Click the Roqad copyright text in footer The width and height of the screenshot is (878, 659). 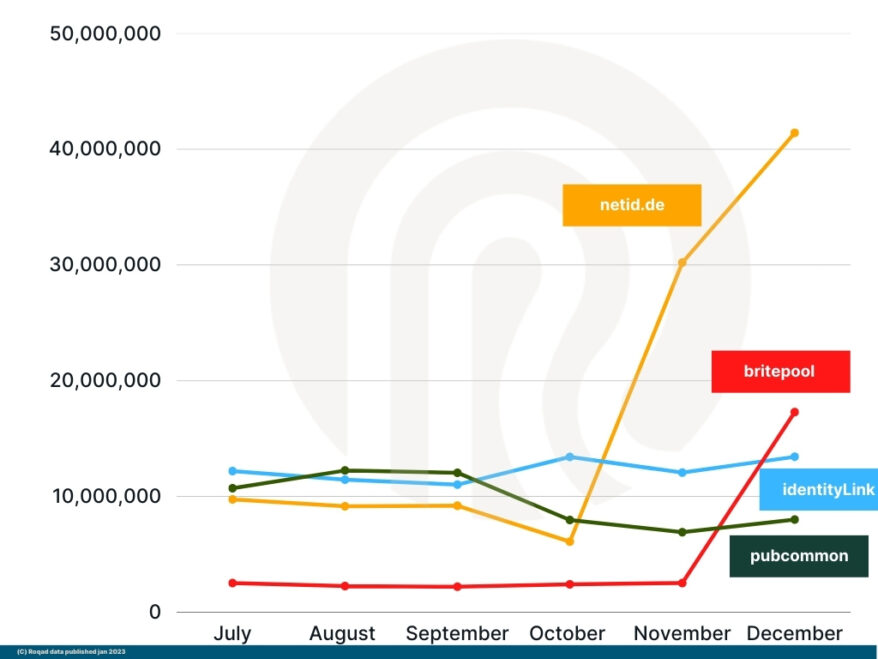(x=66, y=652)
